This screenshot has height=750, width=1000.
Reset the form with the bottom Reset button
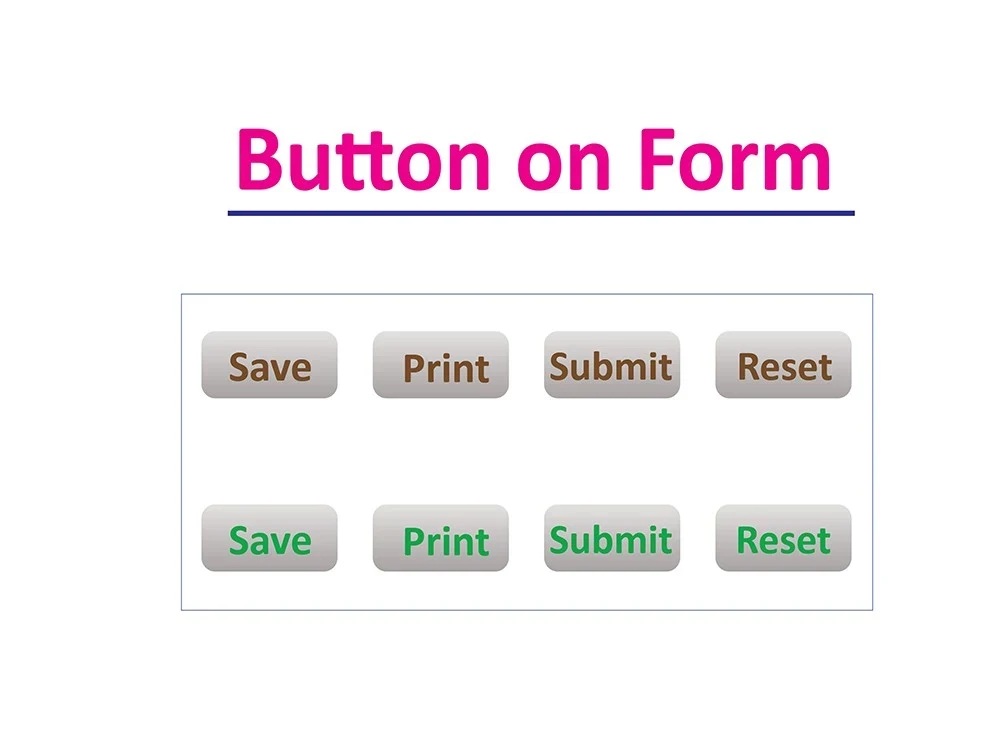(783, 540)
